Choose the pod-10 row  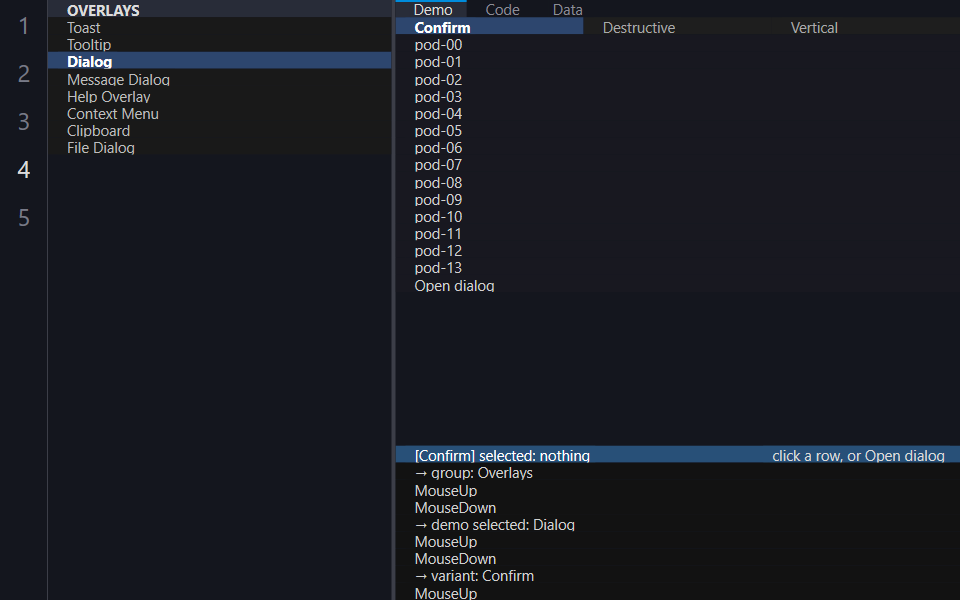pos(678,217)
